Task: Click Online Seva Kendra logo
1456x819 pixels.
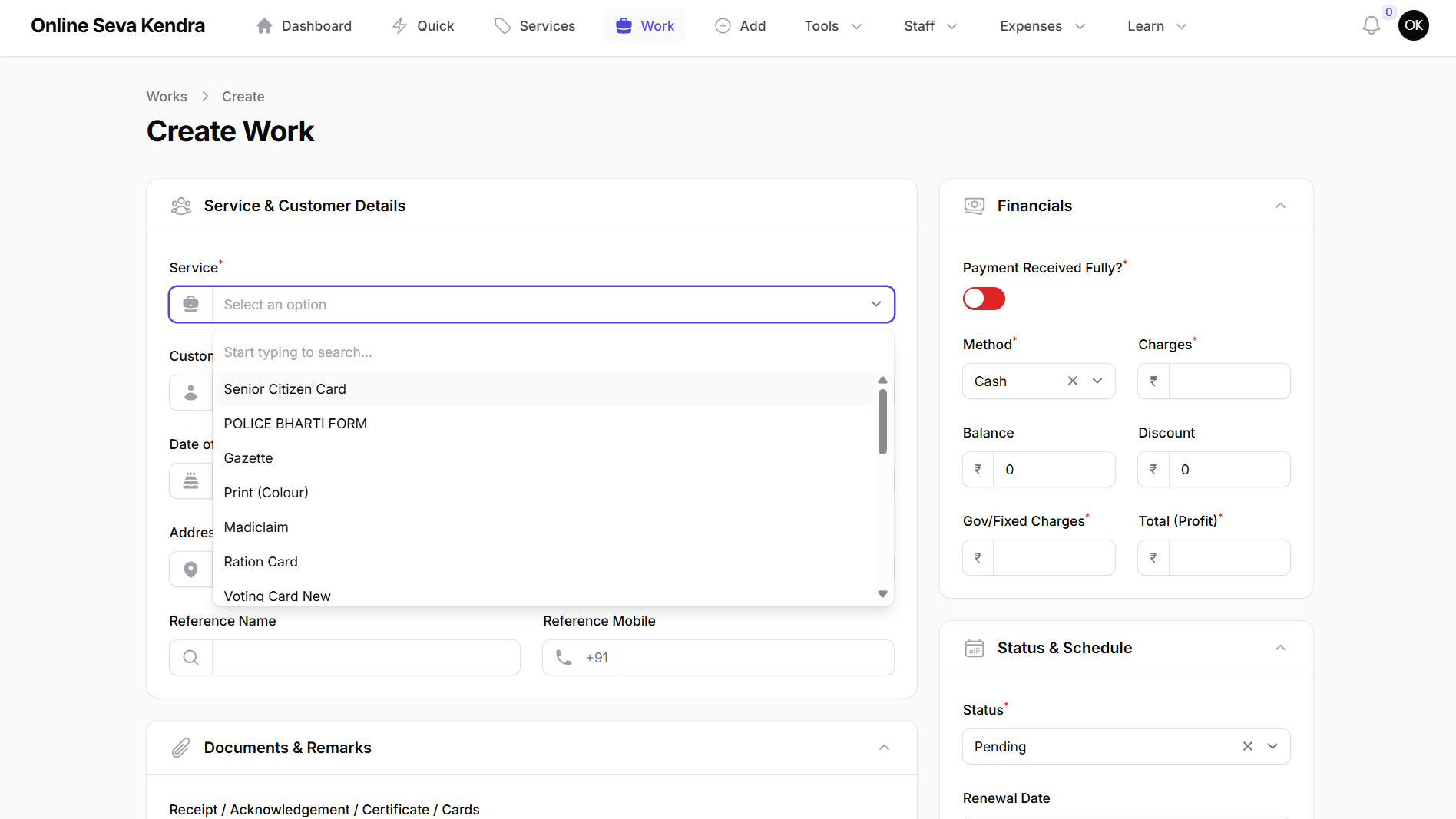Action: pyautogui.click(x=117, y=25)
